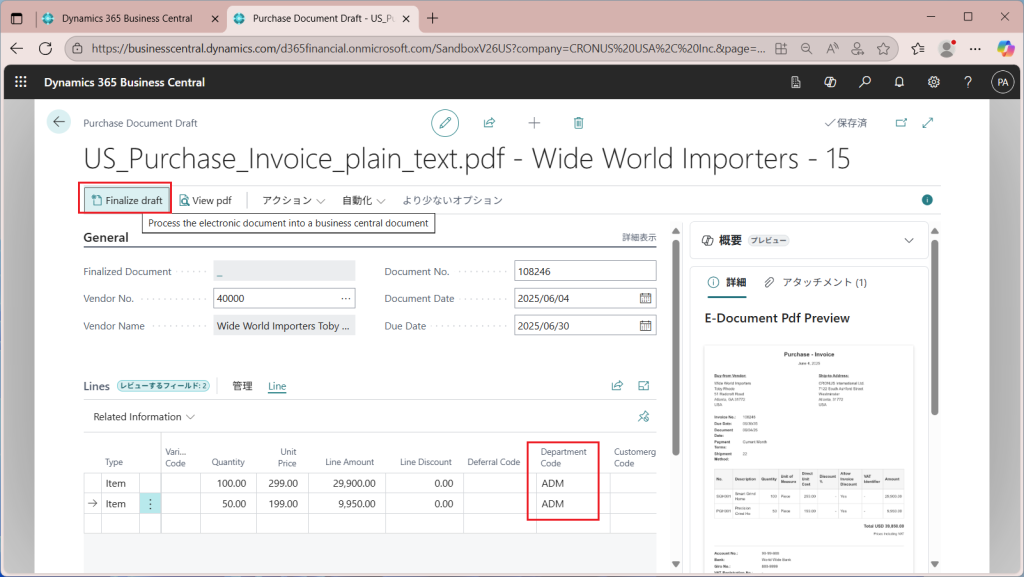This screenshot has width=1024, height=577.
Task: Click the edit pencil icon
Action: [445, 123]
